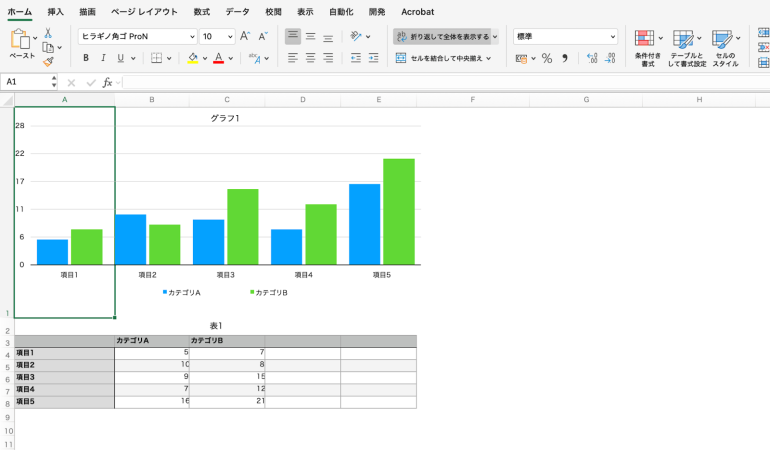This screenshot has height=450, width=770.
Task: Click the カテゴリA header cell in table
Action: pyautogui.click(x=152, y=340)
